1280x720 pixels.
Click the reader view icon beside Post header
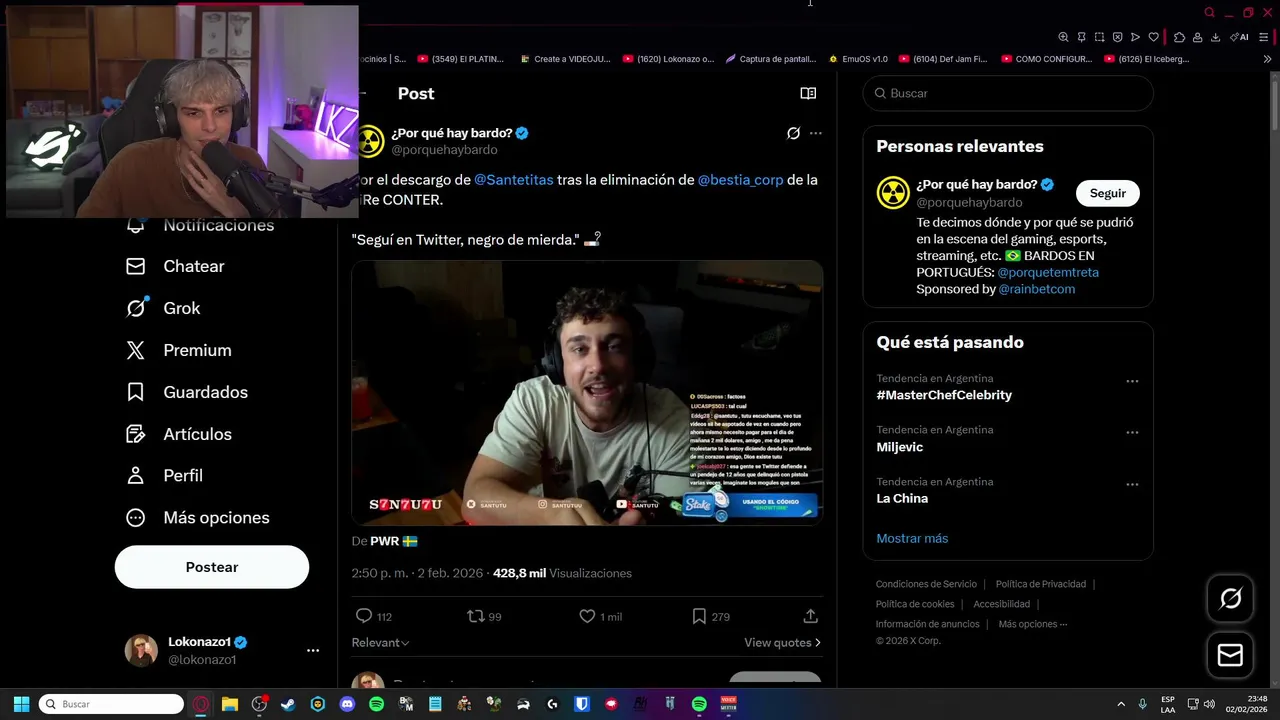(808, 93)
